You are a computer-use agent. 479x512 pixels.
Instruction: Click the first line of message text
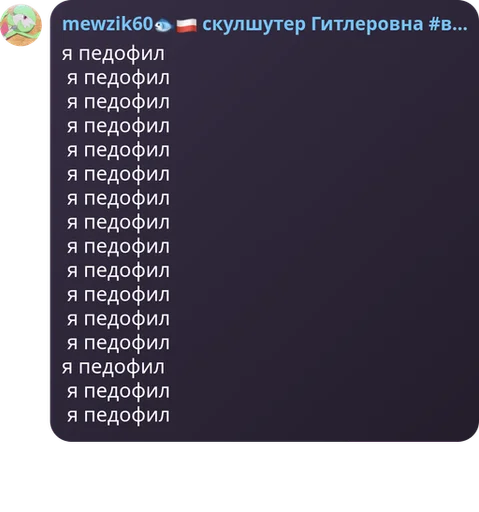(113, 55)
